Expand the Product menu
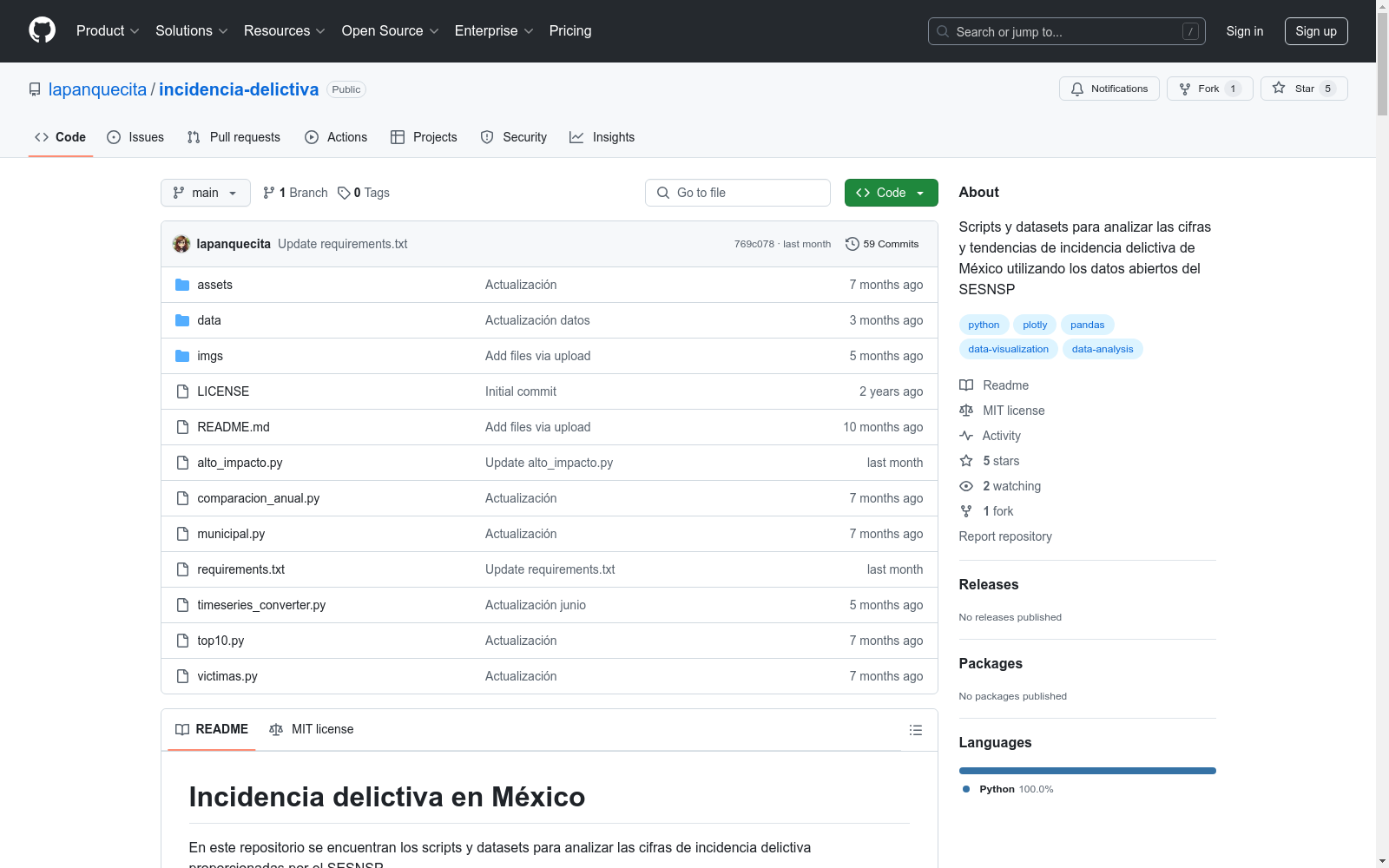The width and height of the screenshot is (1389, 868). pyautogui.click(x=108, y=31)
